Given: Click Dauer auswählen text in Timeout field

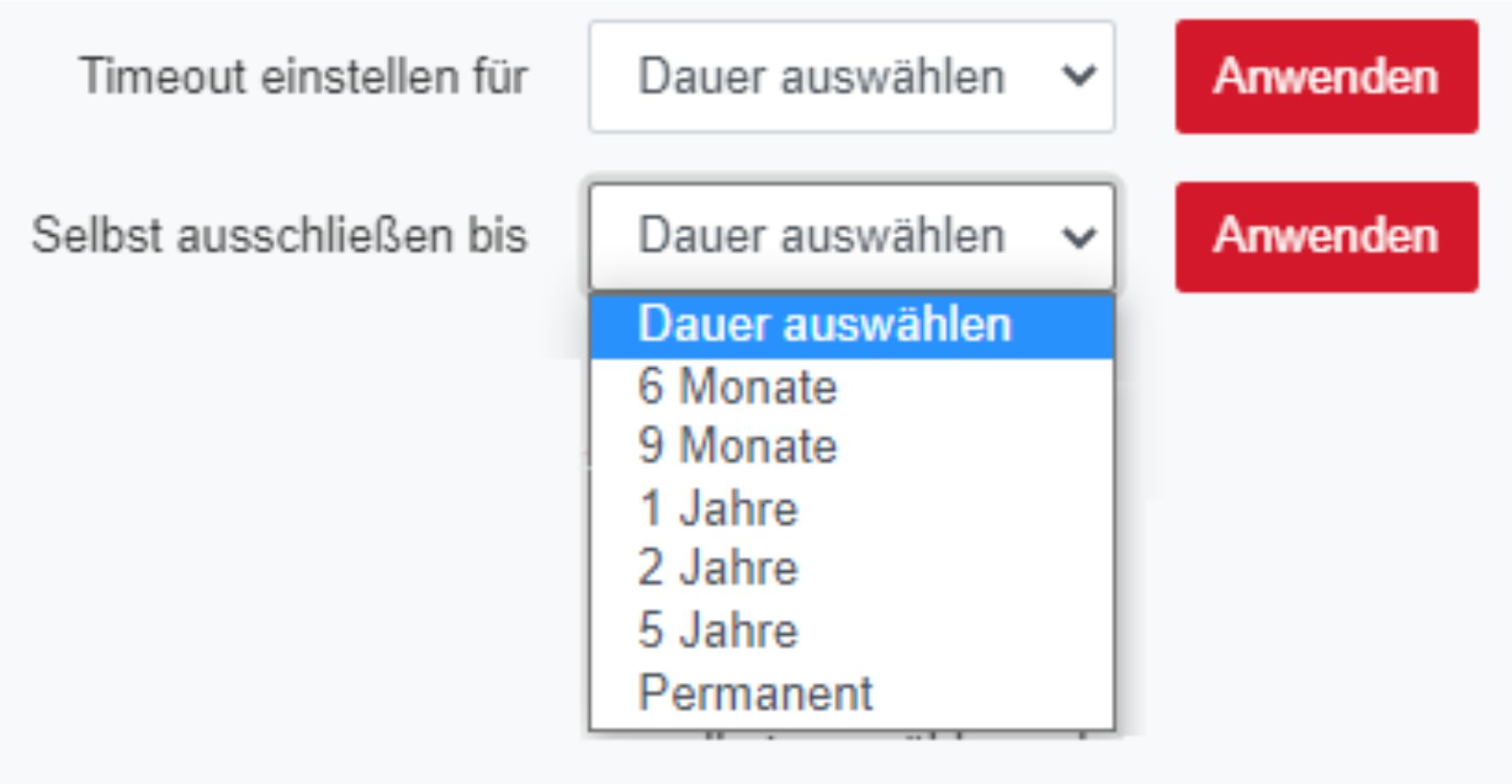Looking at the screenshot, I should click(822, 77).
